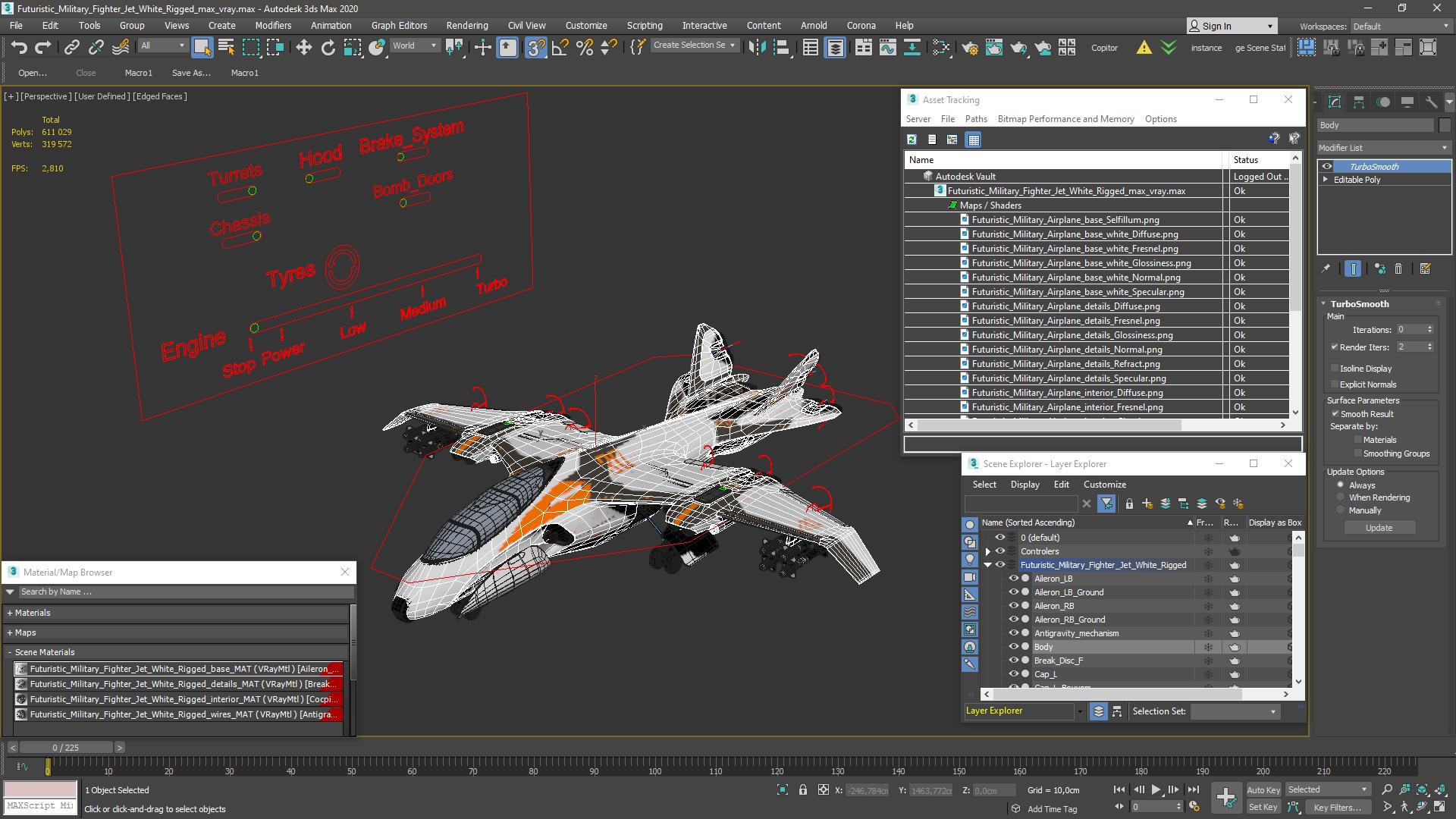Enable Explicit Normals checkbox
1456x819 pixels.
point(1335,384)
